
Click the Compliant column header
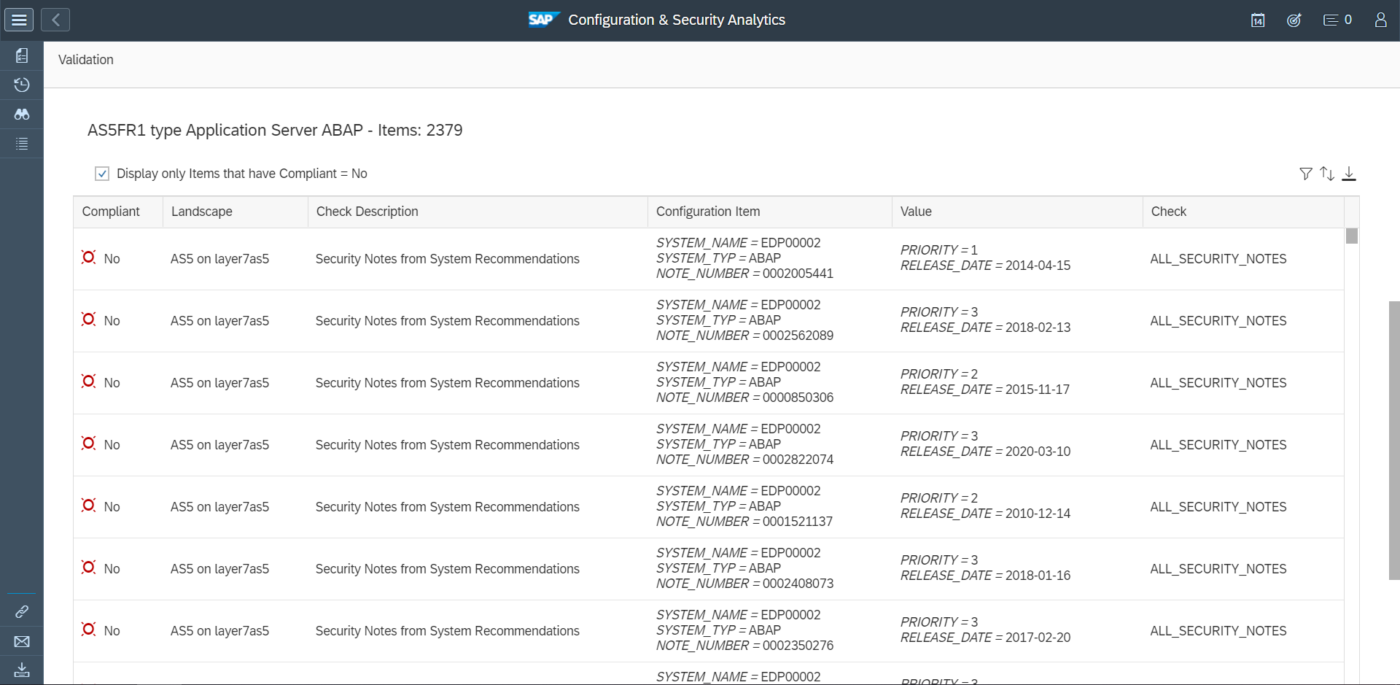(111, 212)
